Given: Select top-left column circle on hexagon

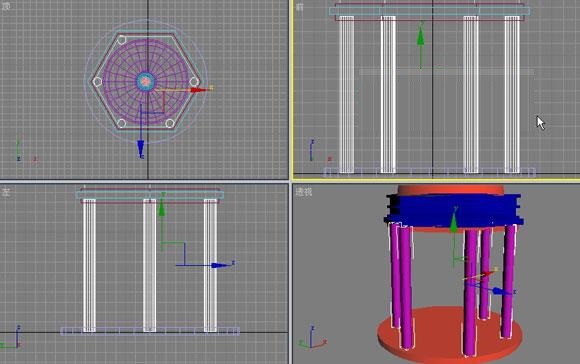Looking at the screenshot, I should pyautogui.click(x=122, y=40).
